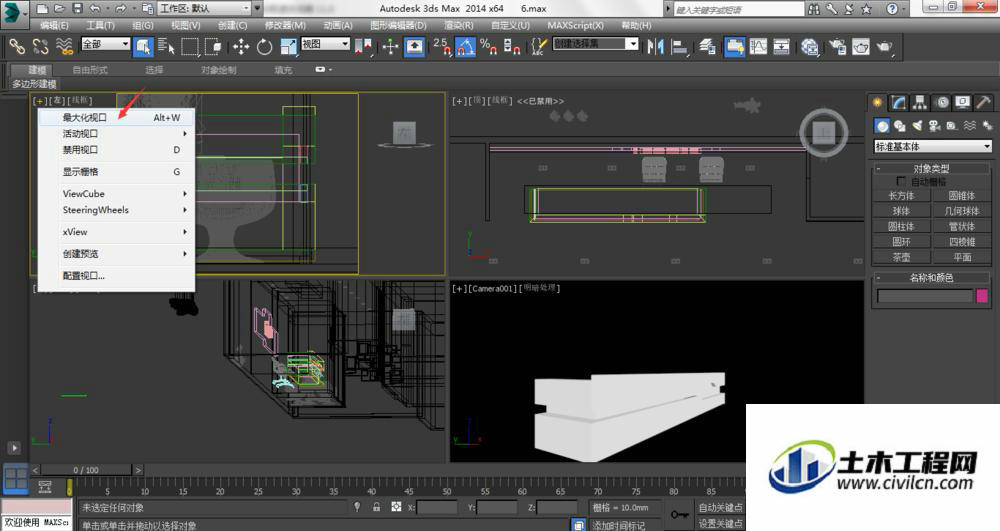Image resolution: width=1000 pixels, height=531 pixels.
Task: Open the Hierarchy panel tab
Action: coord(920,102)
